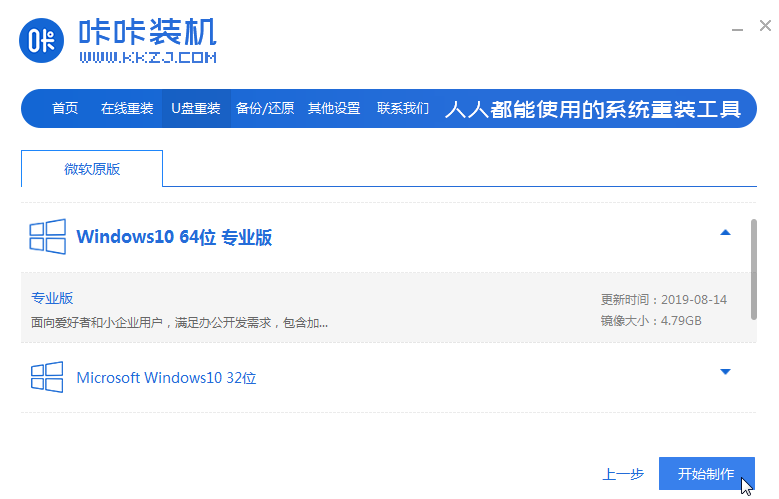Expand the Microsoft Windows10 32位 section
779x499 pixels.
[726, 373]
